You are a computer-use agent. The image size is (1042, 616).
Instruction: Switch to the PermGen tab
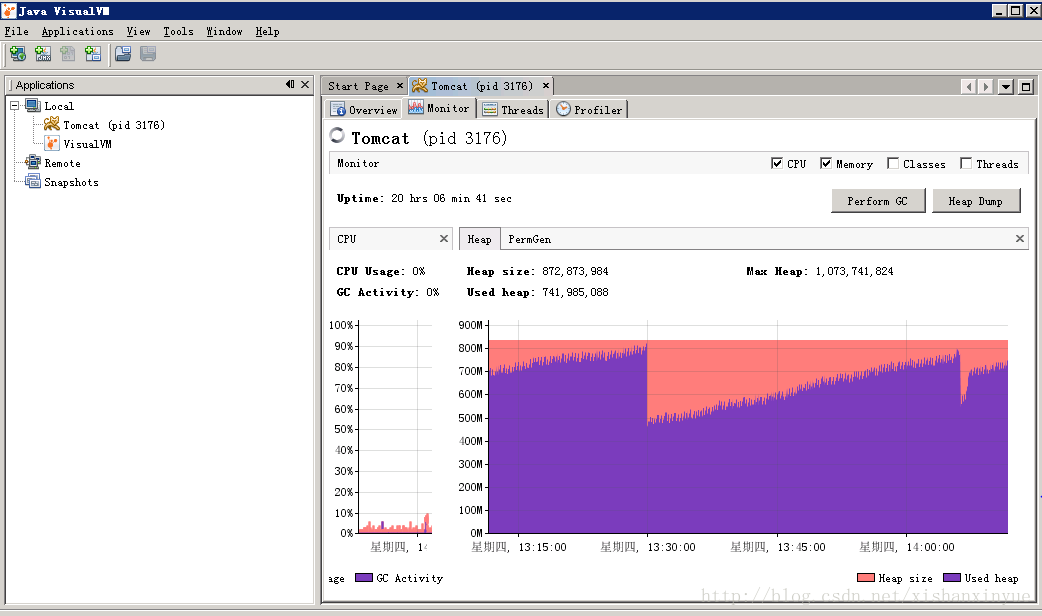[530, 239]
